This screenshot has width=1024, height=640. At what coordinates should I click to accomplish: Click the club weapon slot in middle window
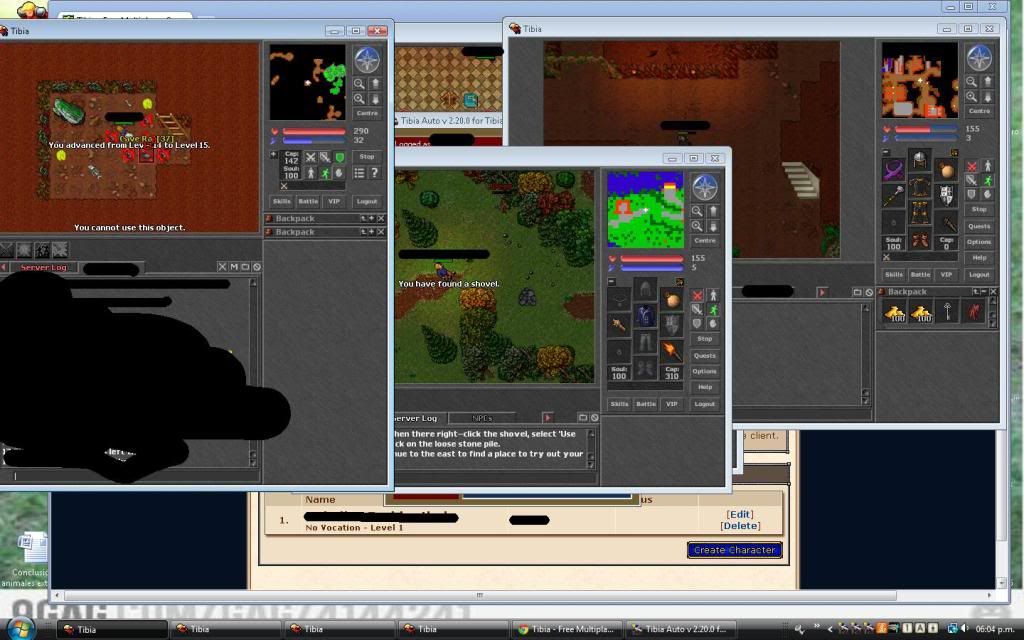point(618,325)
